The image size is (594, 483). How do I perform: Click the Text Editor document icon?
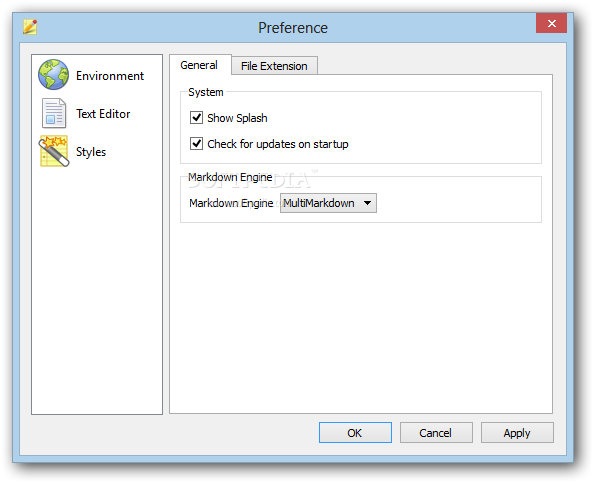pos(53,113)
